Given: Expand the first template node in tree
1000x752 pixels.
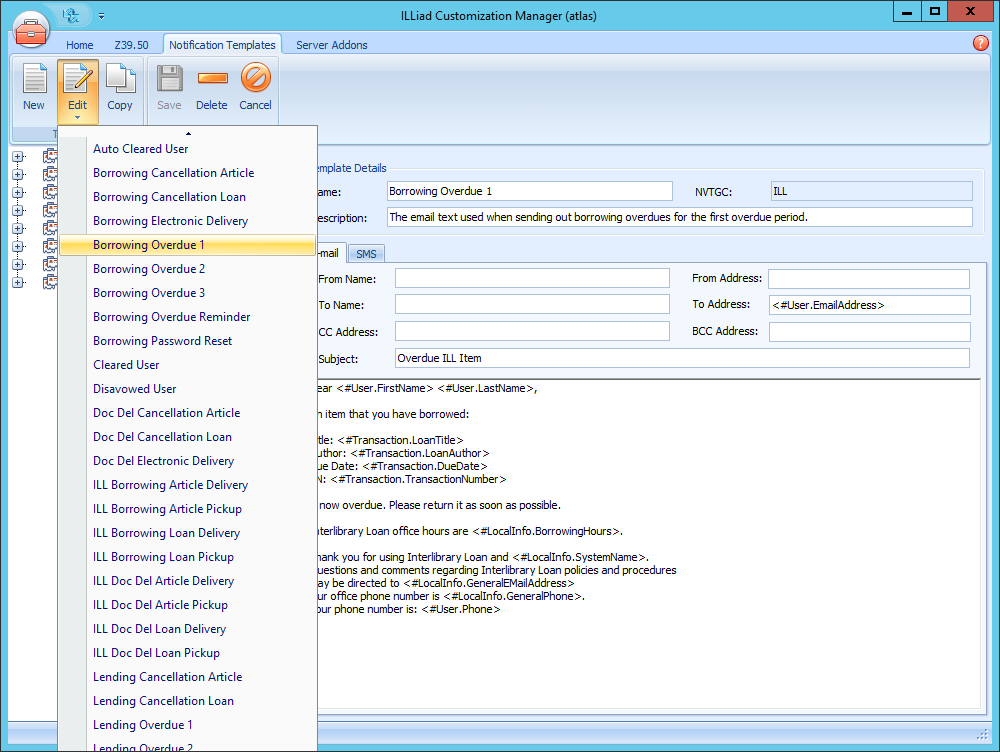Looking at the screenshot, I should 18,155.
